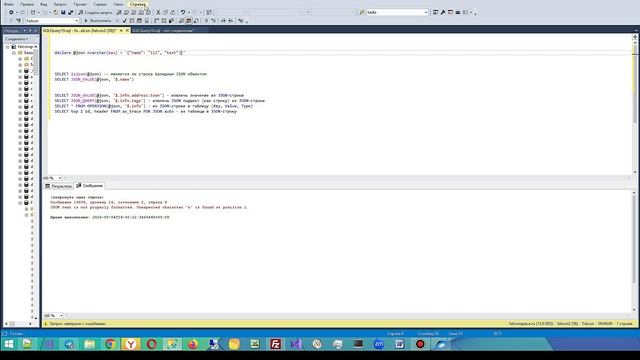Image resolution: width=640 pixels, height=360 pixels.
Task: Open the Object Explorer panel options arrow
Action: click(x=24, y=31)
